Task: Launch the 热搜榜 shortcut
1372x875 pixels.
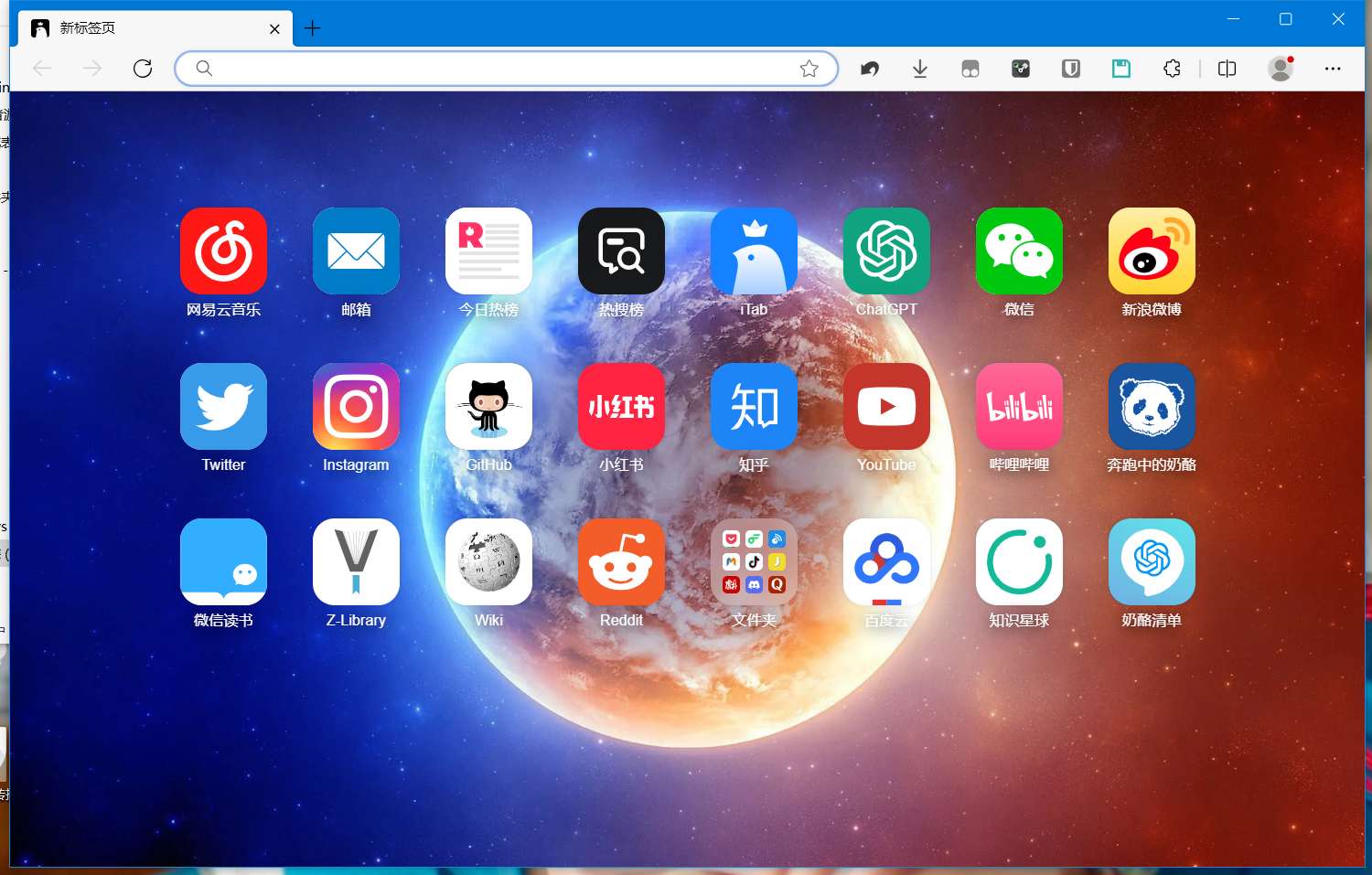Action: [621, 251]
